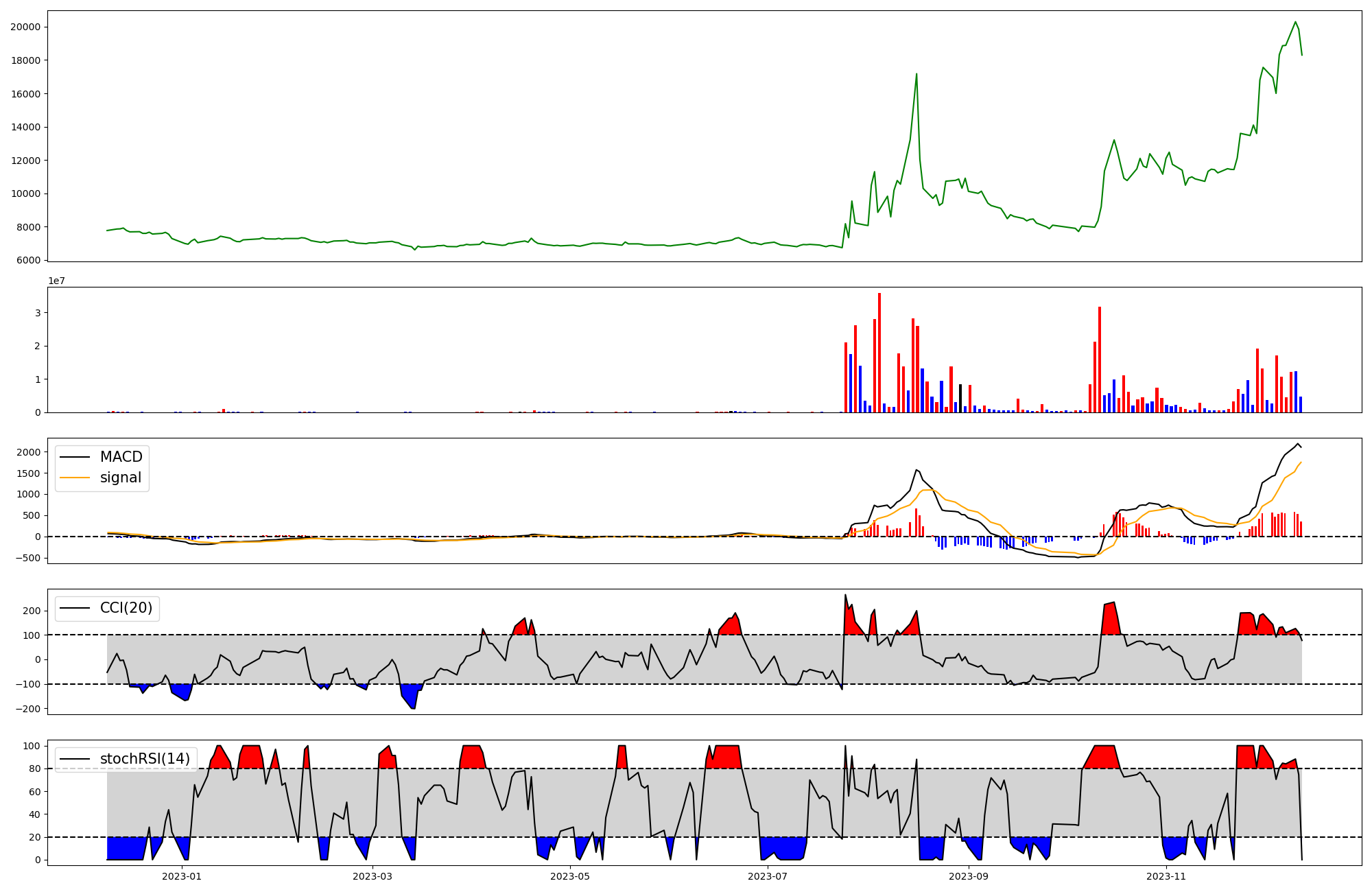The width and height of the screenshot is (1372, 892).
Task: Click the 2023-07 date tick label
Action: pyautogui.click(x=767, y=876)
